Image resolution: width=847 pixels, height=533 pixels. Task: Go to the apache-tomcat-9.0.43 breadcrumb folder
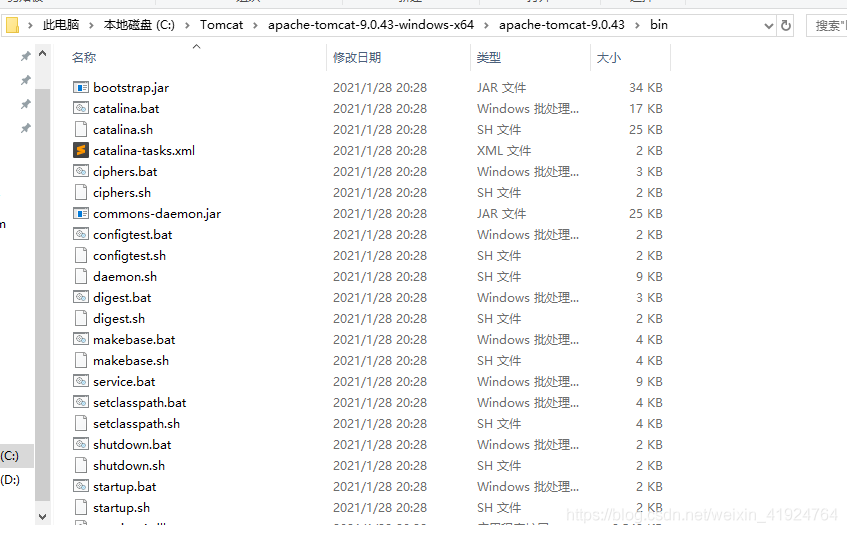coord(562,25)
